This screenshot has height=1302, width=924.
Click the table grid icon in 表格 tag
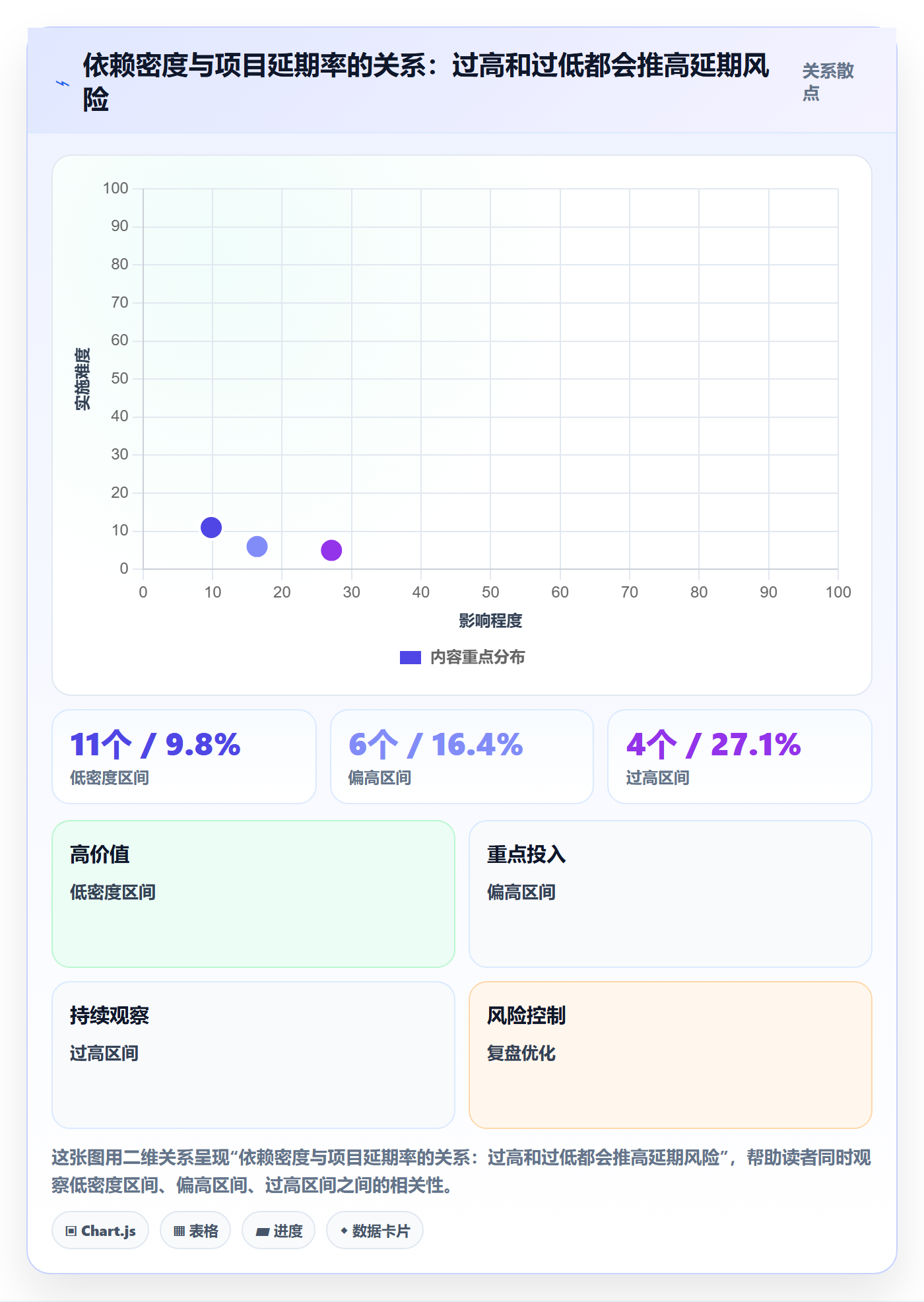coord(179,1231)
